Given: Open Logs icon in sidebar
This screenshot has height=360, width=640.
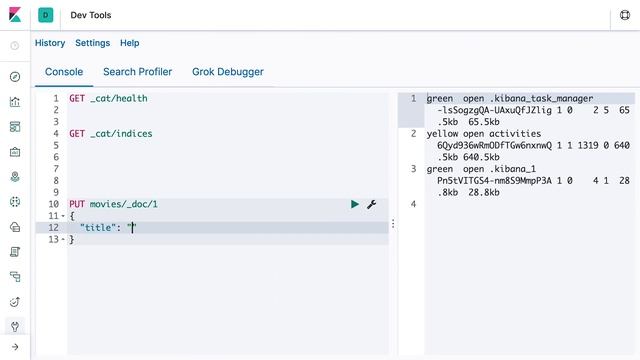Looking at the screenshot, I should click(15, 252).
